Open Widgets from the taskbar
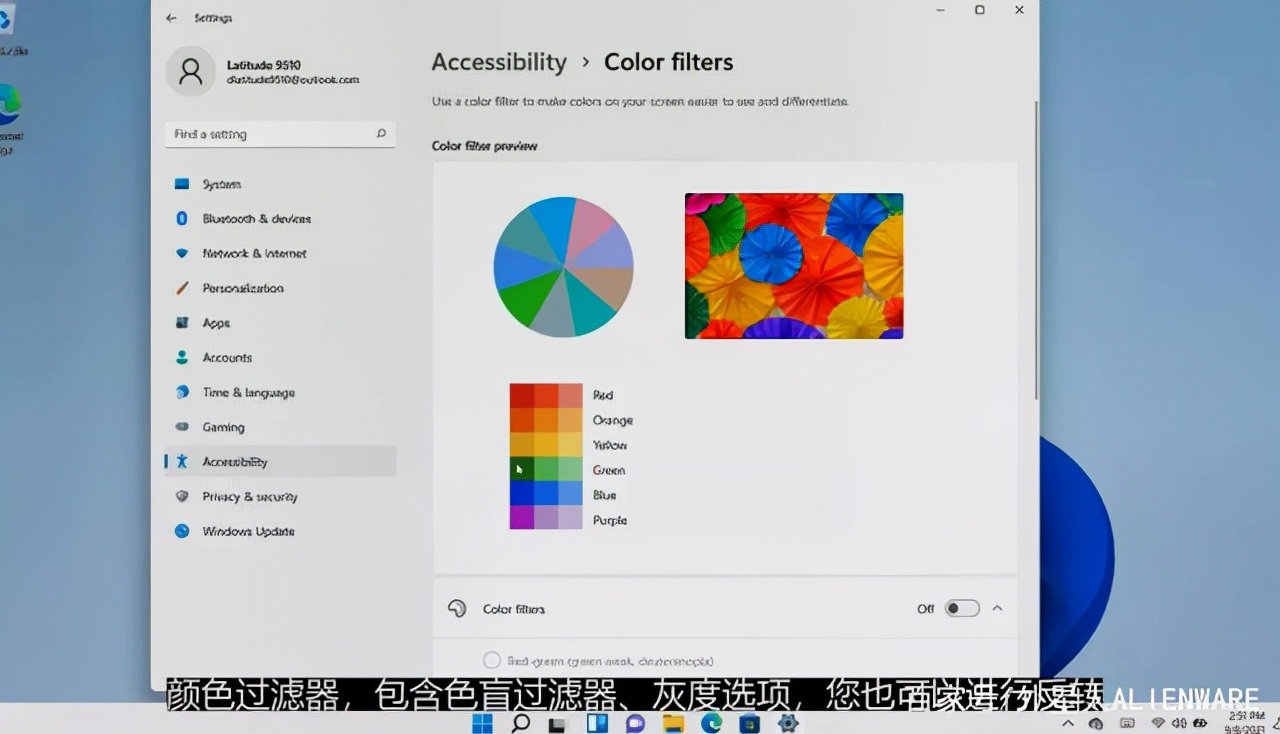The width and height of the screenshot is (1280, 734). coord(597,723)
